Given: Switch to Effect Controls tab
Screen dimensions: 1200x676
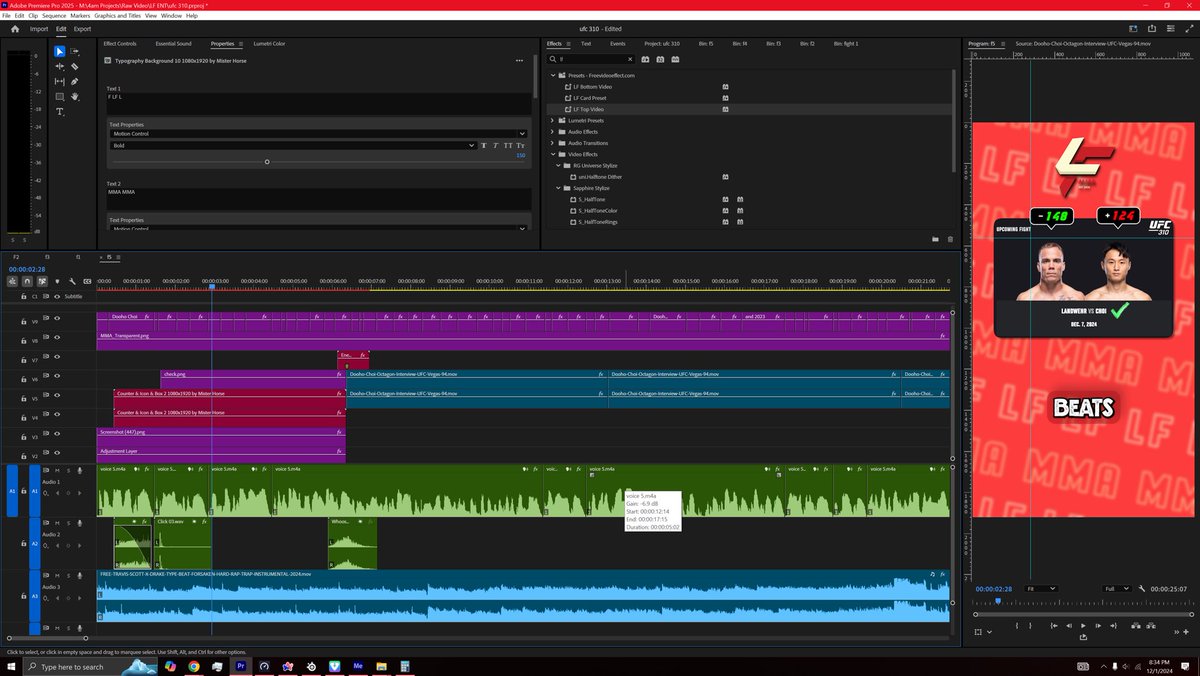Looking at the screenshot, I should [x=120, y=44].
